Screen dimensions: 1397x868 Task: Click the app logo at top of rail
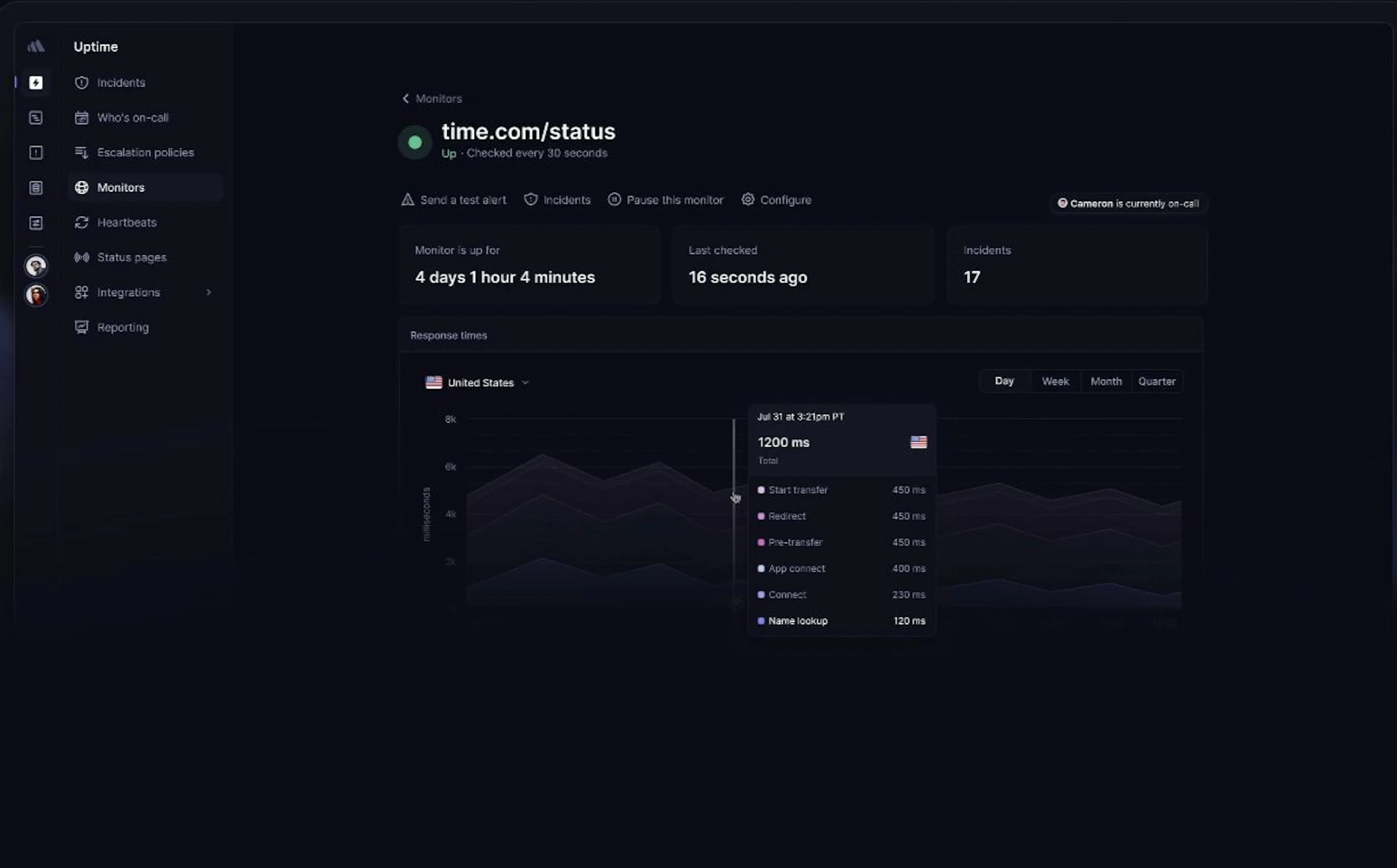[36, 47]
